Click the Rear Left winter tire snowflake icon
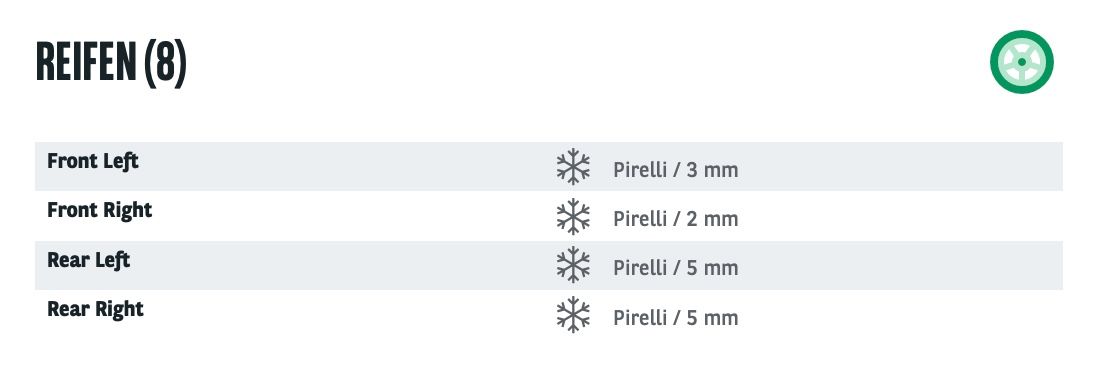This screenshot has width=1100, height=370. [x=573, y=265]
